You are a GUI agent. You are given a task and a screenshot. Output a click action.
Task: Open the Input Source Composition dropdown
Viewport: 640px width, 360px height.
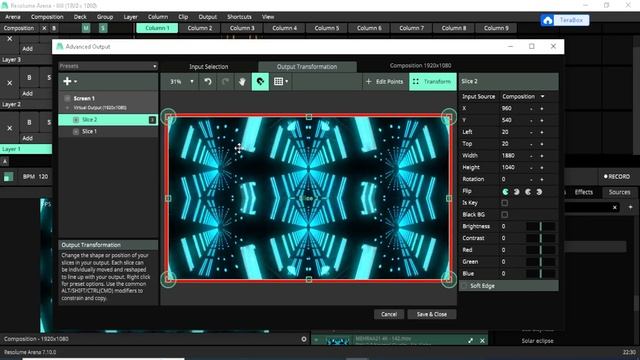tap(523, 97)
